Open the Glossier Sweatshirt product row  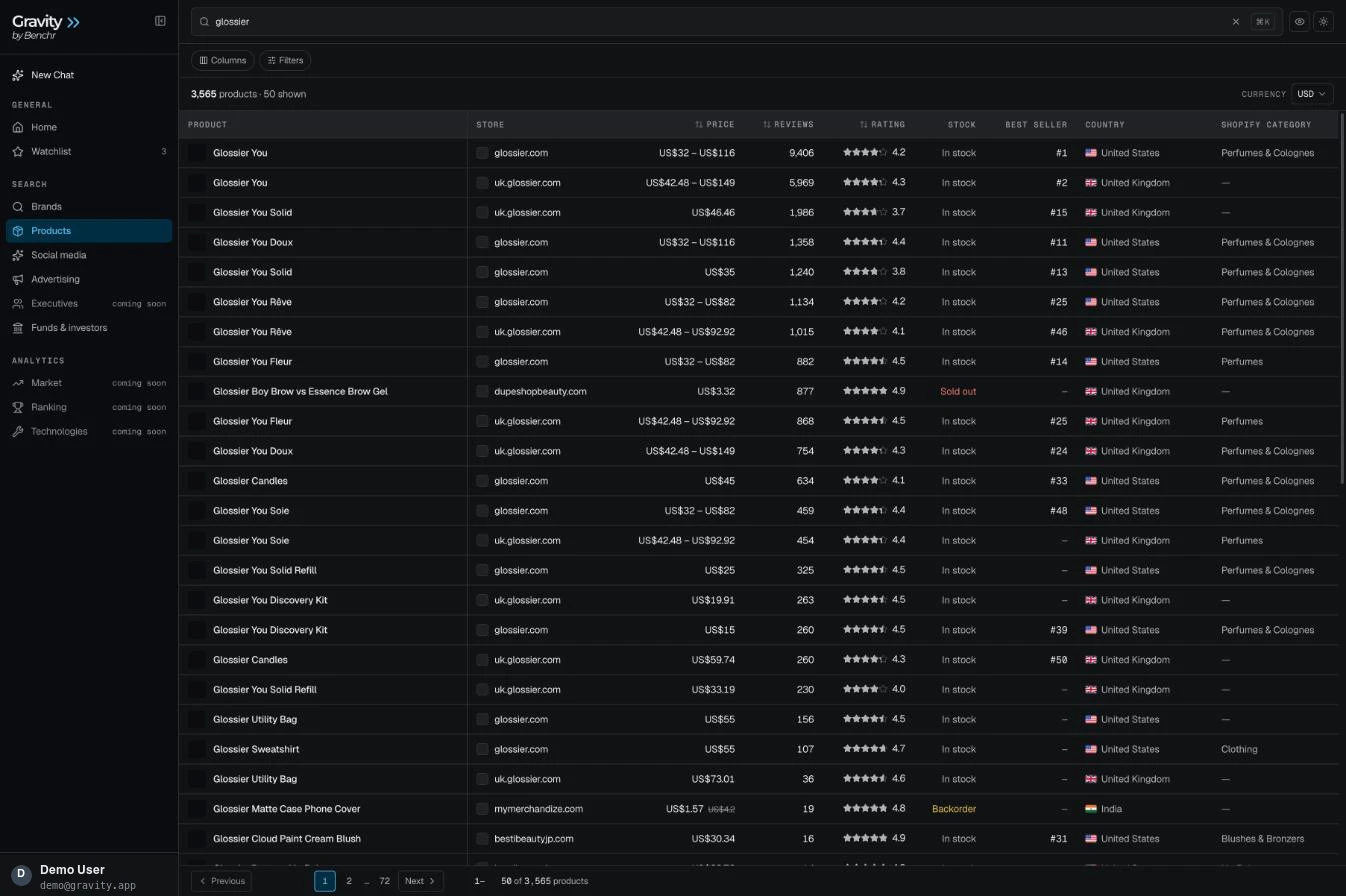coord(256,749)
